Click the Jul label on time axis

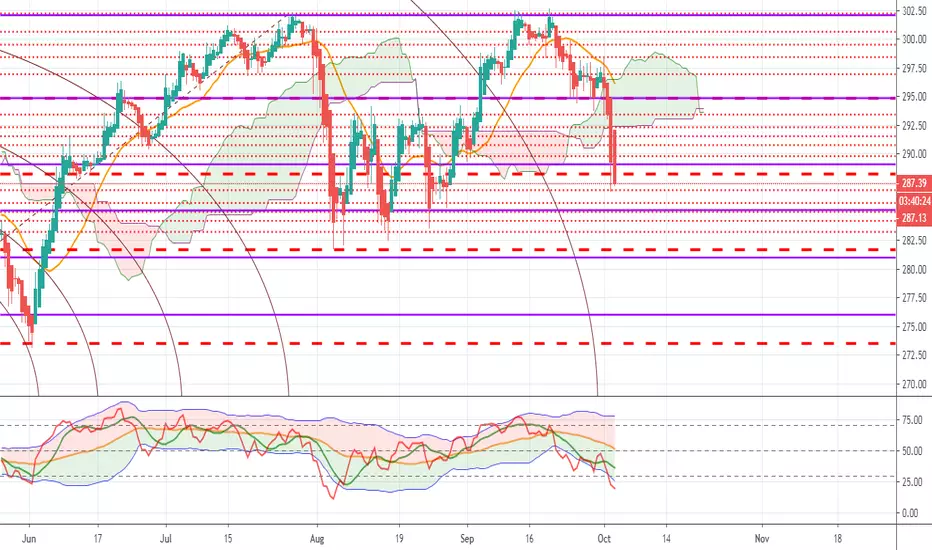pyautogui.click(x=166, y=539)
